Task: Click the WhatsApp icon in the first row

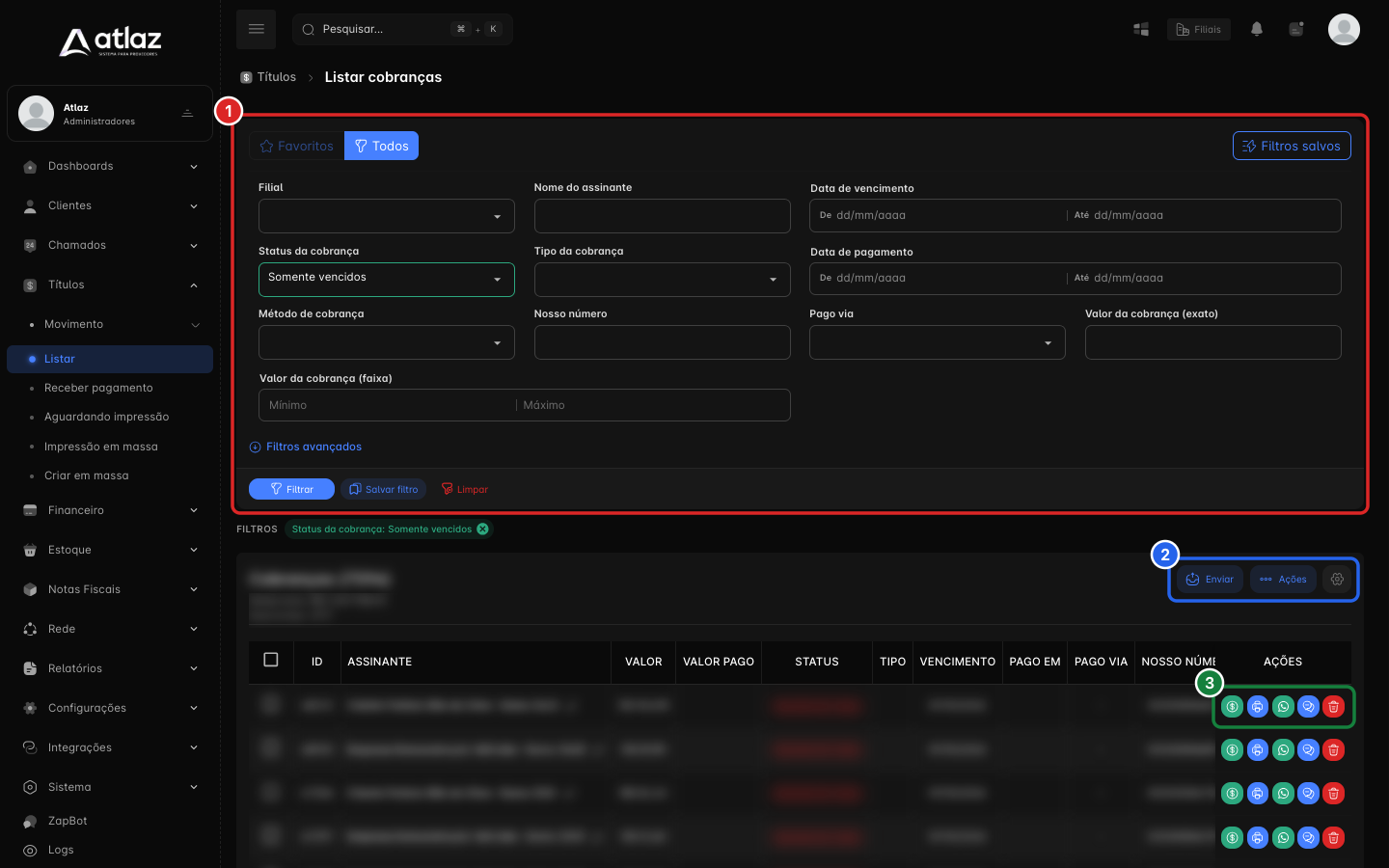Action: pyautogui.click(x=1283, y=707)
